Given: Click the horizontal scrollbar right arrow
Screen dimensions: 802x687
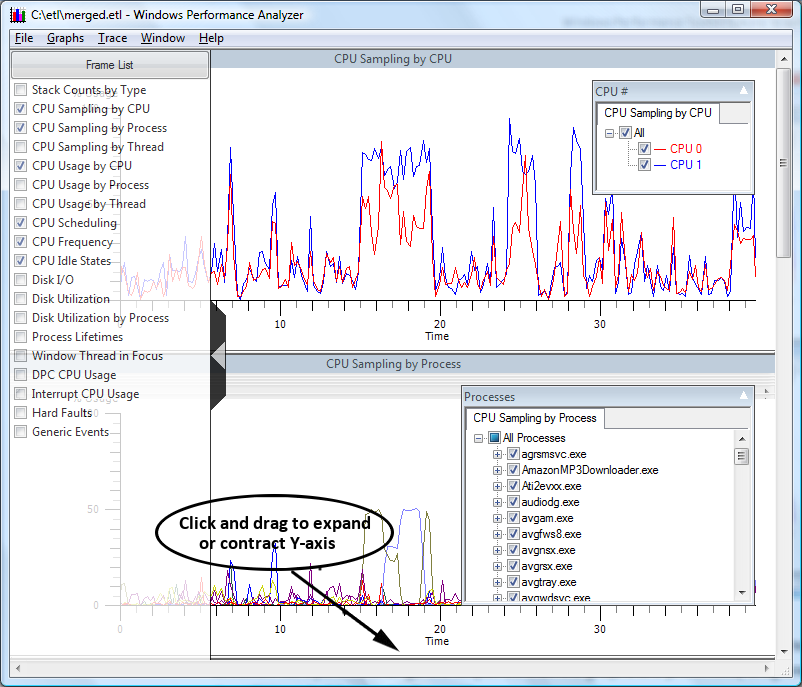Looking at the screenshot, I should (x=766, y=668).
